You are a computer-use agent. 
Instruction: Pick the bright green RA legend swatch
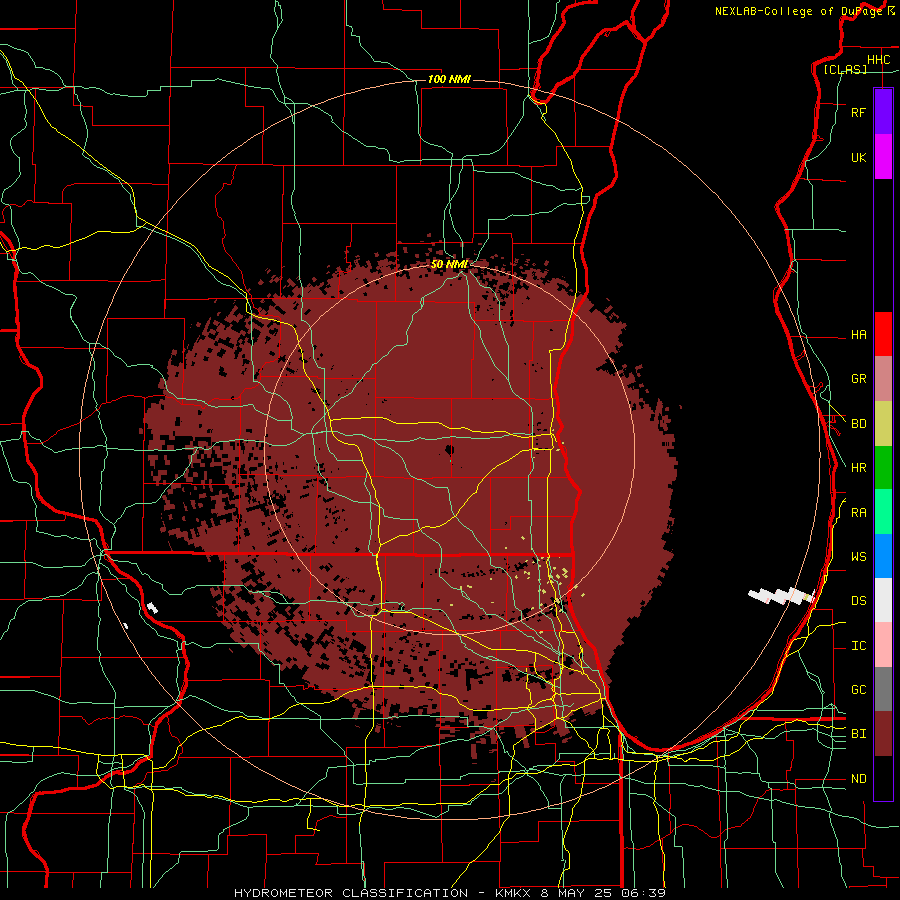click(883, 512)
